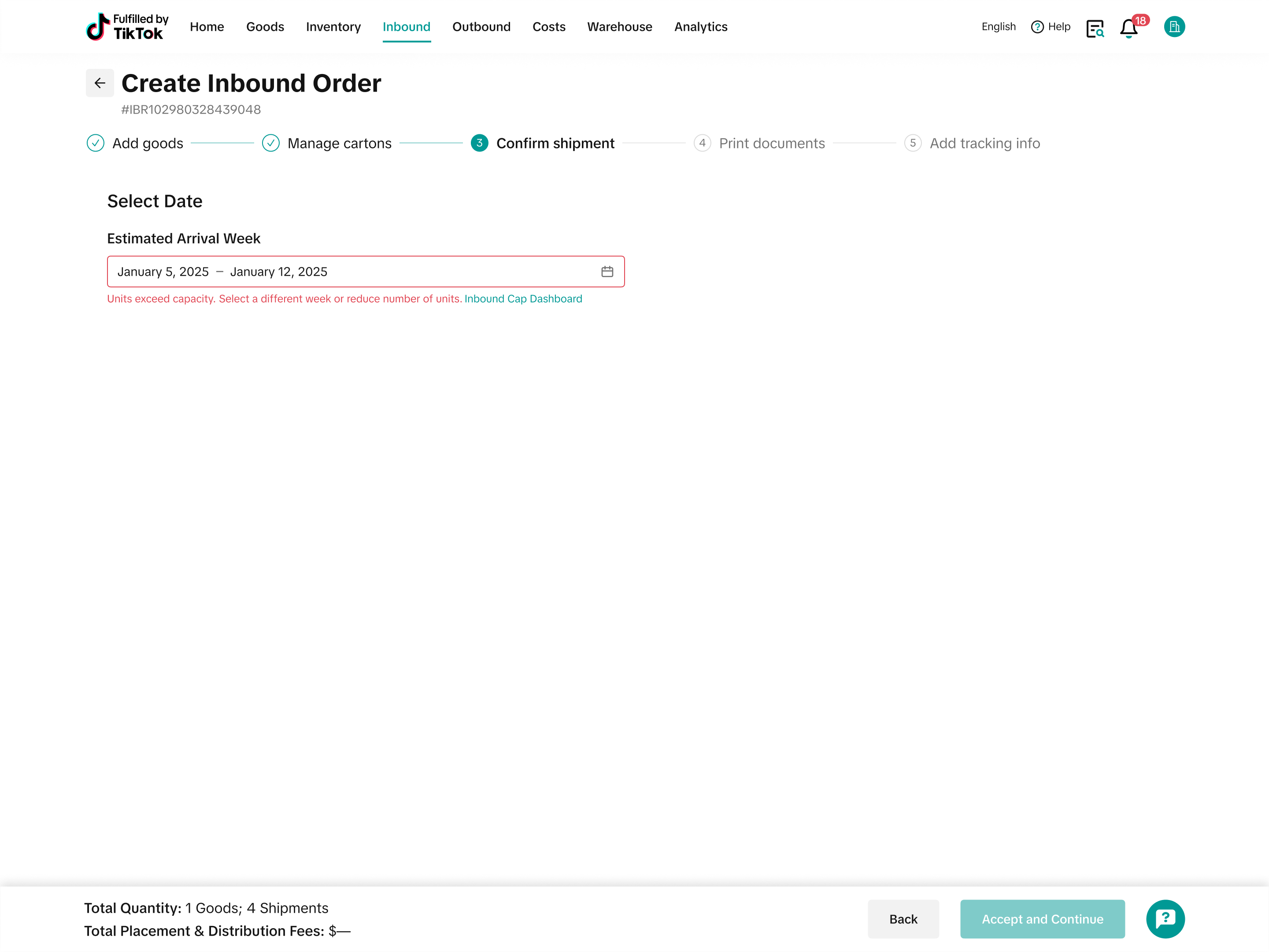Image resolution: width=1269 pixels, height=952 pixels.
Task: Open the Warehouse menu
Action: tap(619, 26)
